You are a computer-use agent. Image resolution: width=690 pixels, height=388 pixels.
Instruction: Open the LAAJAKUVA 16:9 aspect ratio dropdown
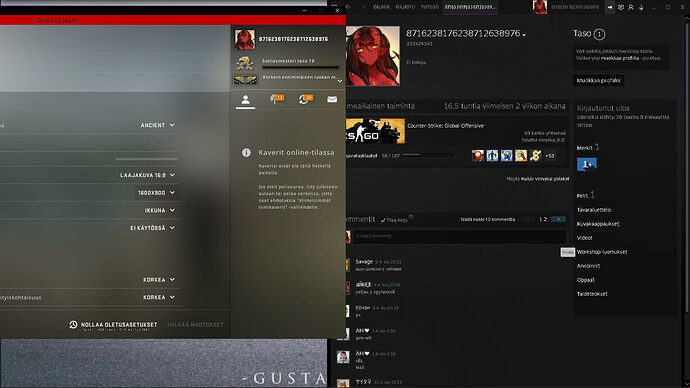(x=147, y=175)
